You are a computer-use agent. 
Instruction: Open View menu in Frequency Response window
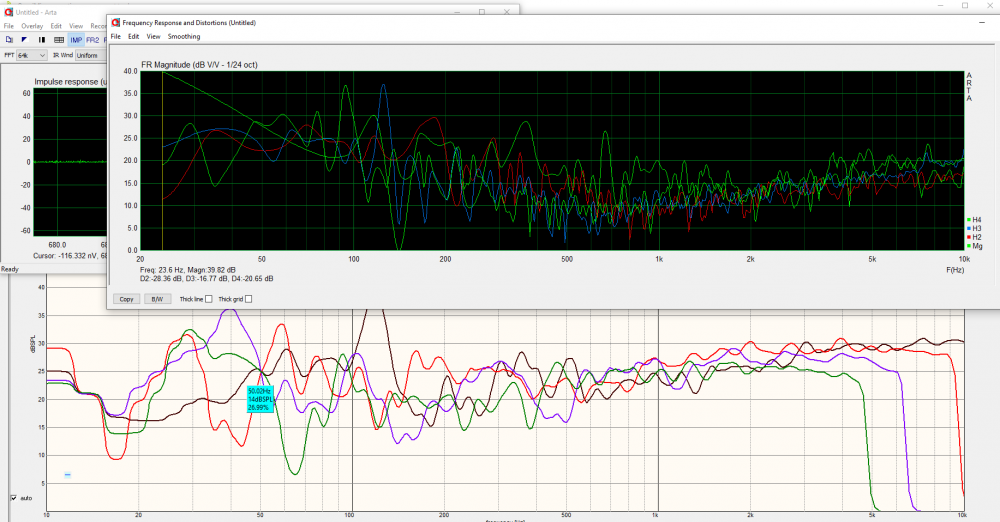(153, 36)
